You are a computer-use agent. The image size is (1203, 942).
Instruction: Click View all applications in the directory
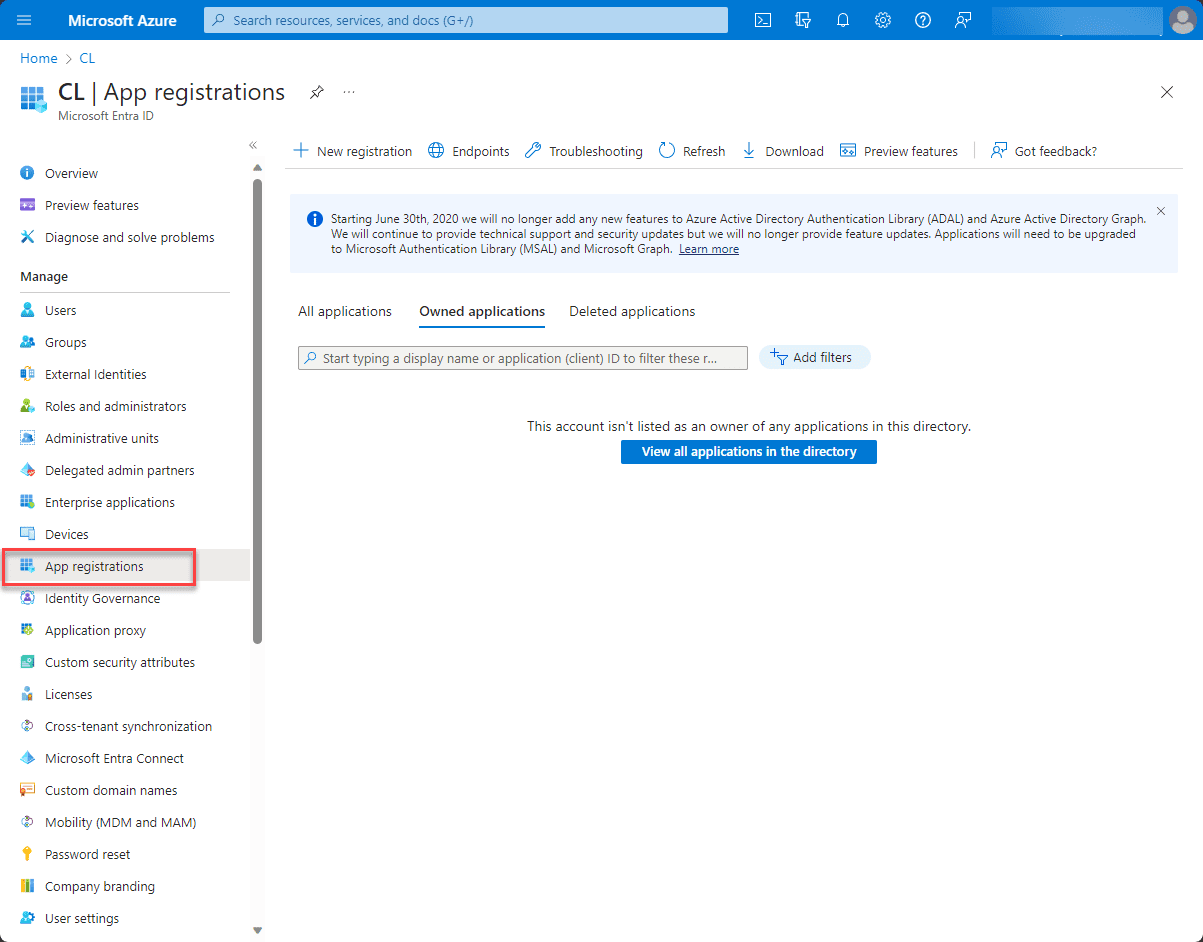pyautogui.click(x=749, y=452)
